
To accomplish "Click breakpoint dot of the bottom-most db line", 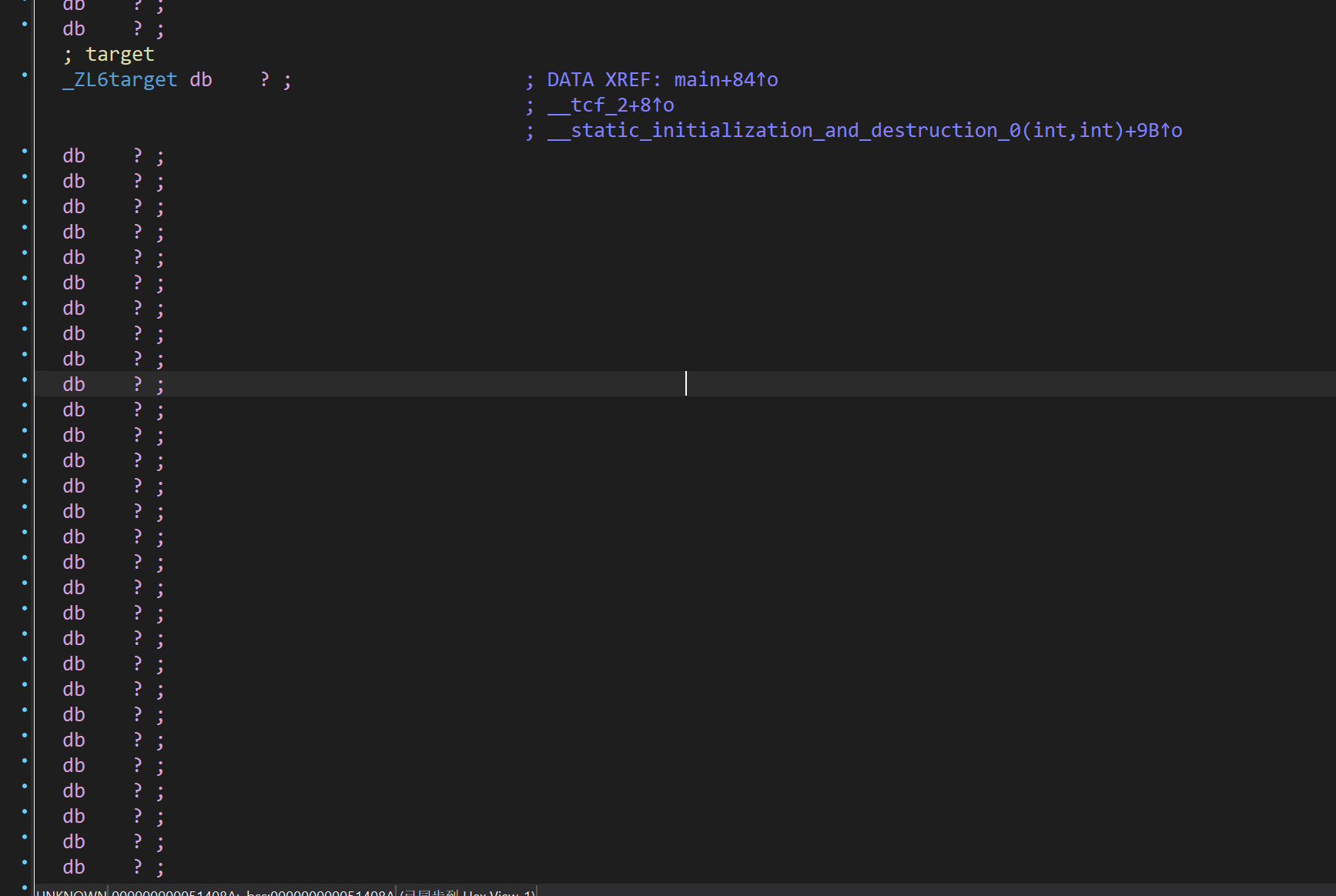I will pos(25,863).
